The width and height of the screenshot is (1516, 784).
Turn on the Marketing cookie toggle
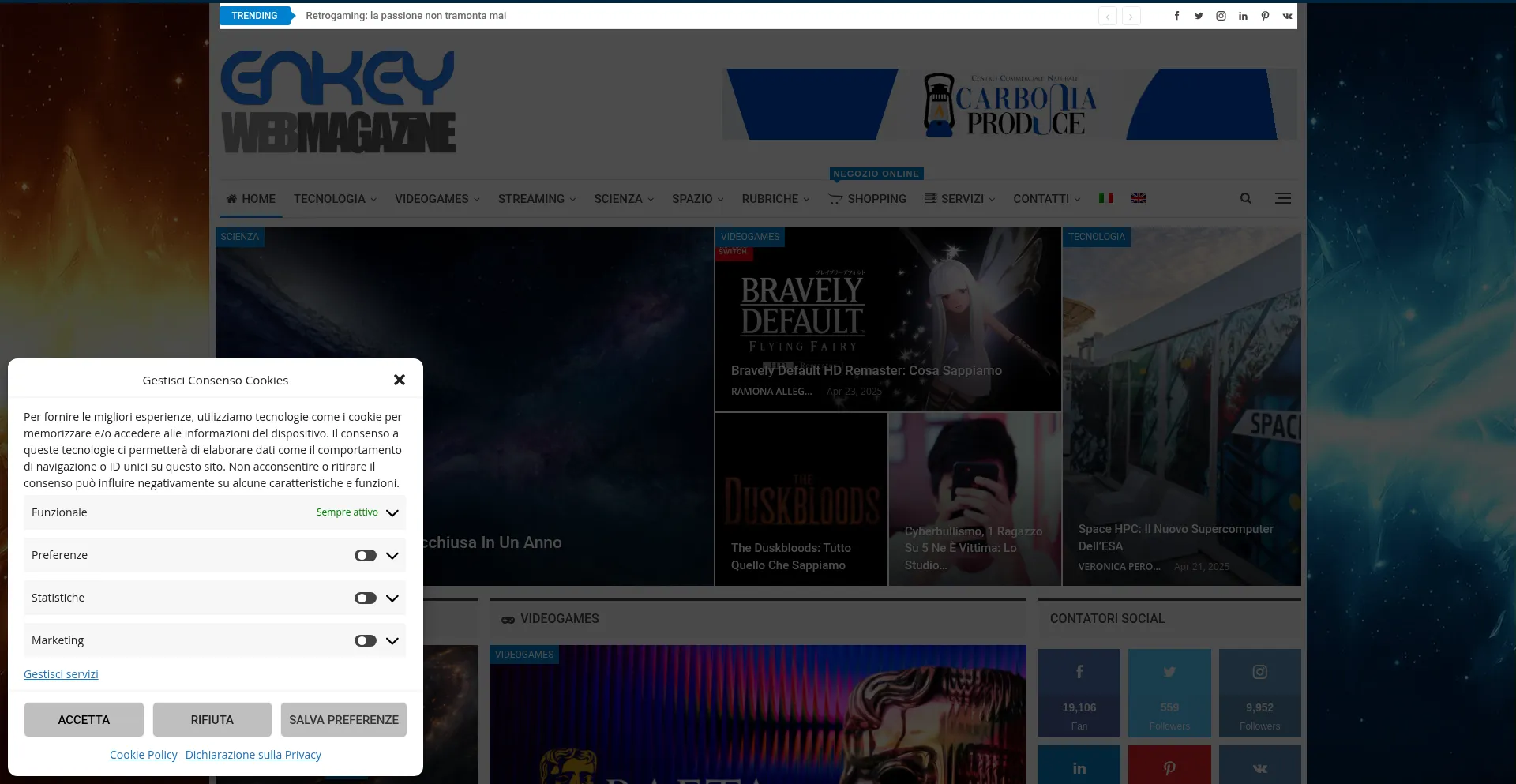(x=365, y=641)
